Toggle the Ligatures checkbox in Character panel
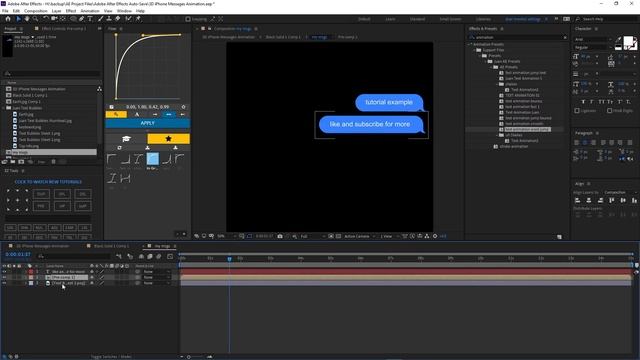The image size is (640, 360). (x=577, y=111)
